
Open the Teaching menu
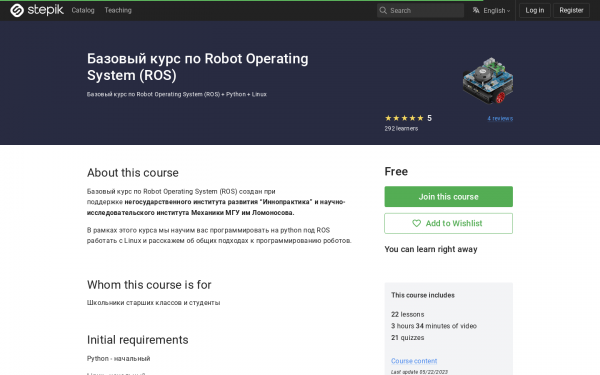pos(118,10)
